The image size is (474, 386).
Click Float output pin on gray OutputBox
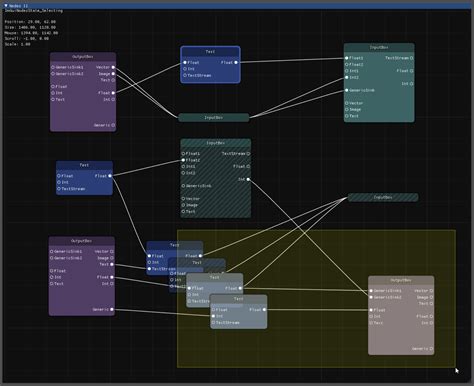click(431, 316)
